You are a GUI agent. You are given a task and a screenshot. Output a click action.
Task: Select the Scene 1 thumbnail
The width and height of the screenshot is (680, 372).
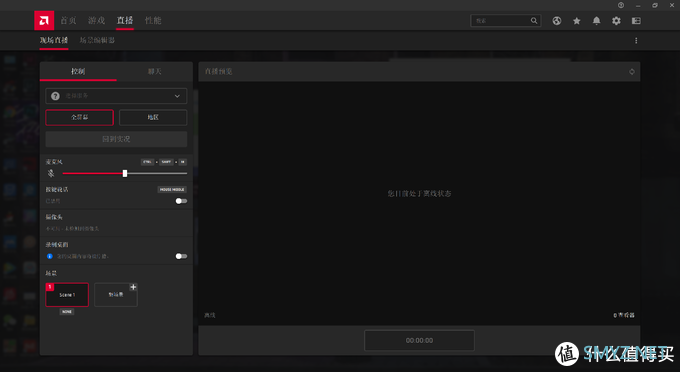pyautogui.click(x=67, y=295)
